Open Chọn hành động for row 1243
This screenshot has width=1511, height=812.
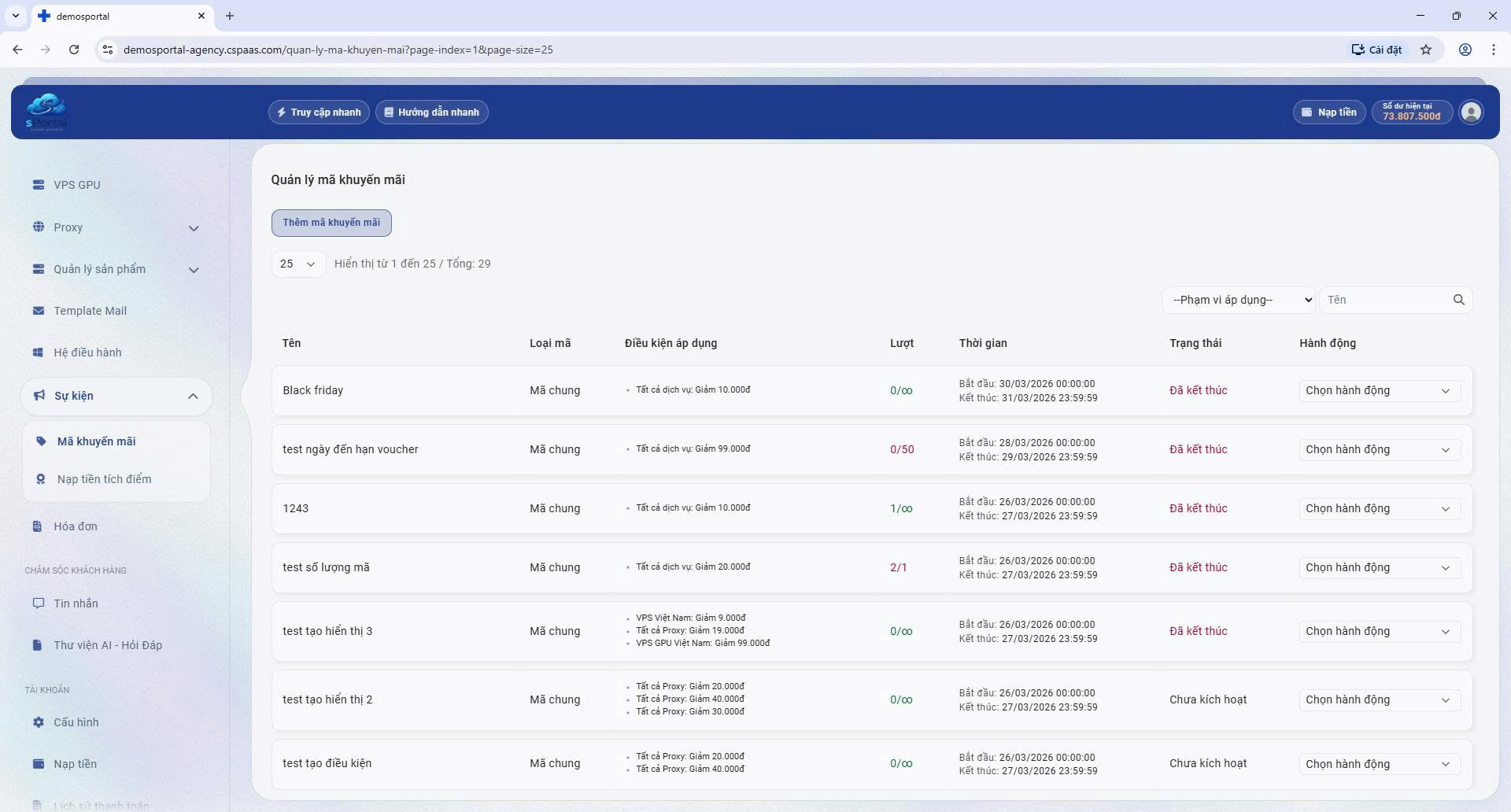1380,509
